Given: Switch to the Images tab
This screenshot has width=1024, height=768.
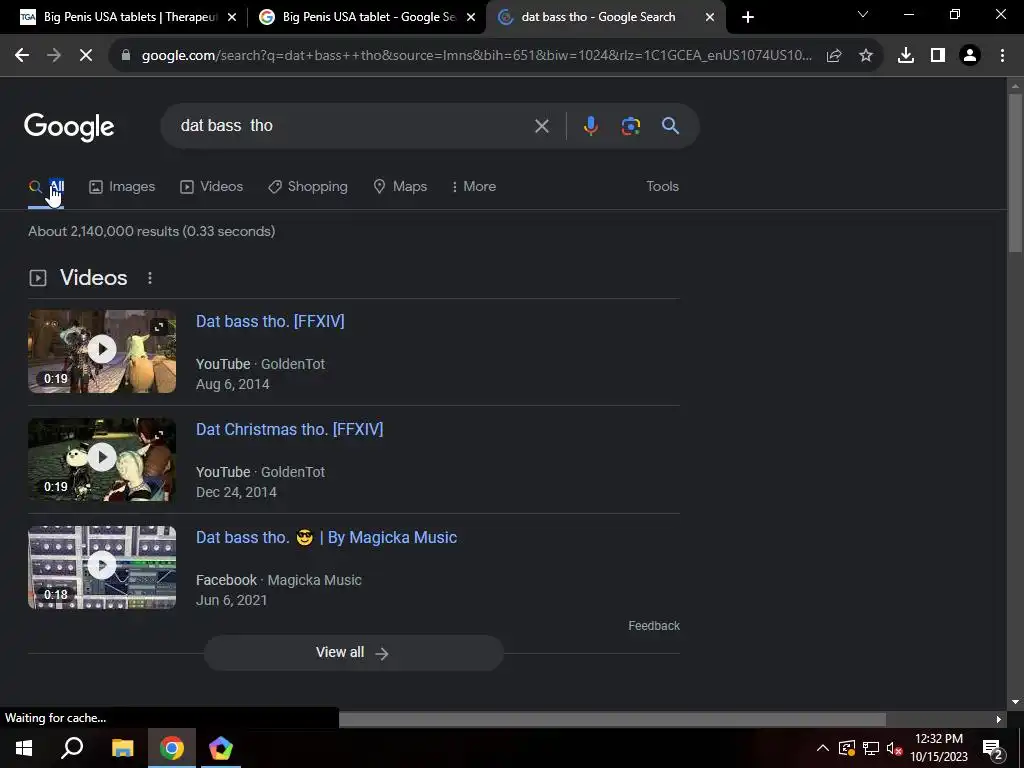Looking at the screenshot, I should pyautogui.click(x=122, y=187).
